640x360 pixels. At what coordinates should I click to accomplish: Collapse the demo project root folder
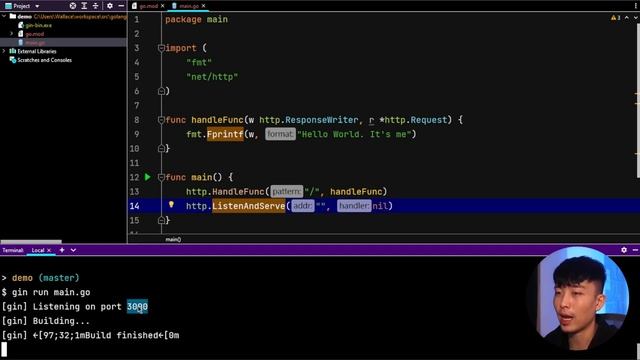(4, 16)
